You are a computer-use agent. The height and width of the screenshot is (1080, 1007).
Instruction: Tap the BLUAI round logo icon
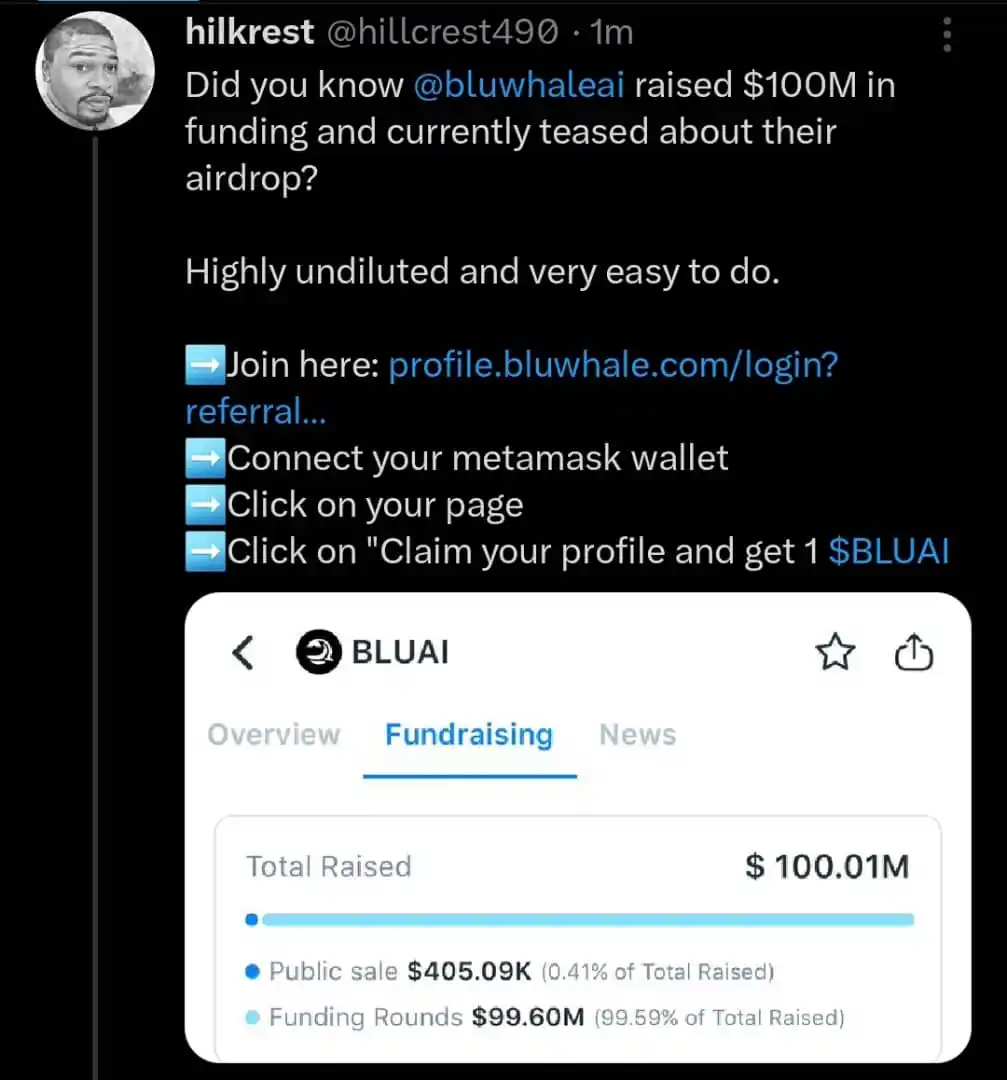[319, 652]
